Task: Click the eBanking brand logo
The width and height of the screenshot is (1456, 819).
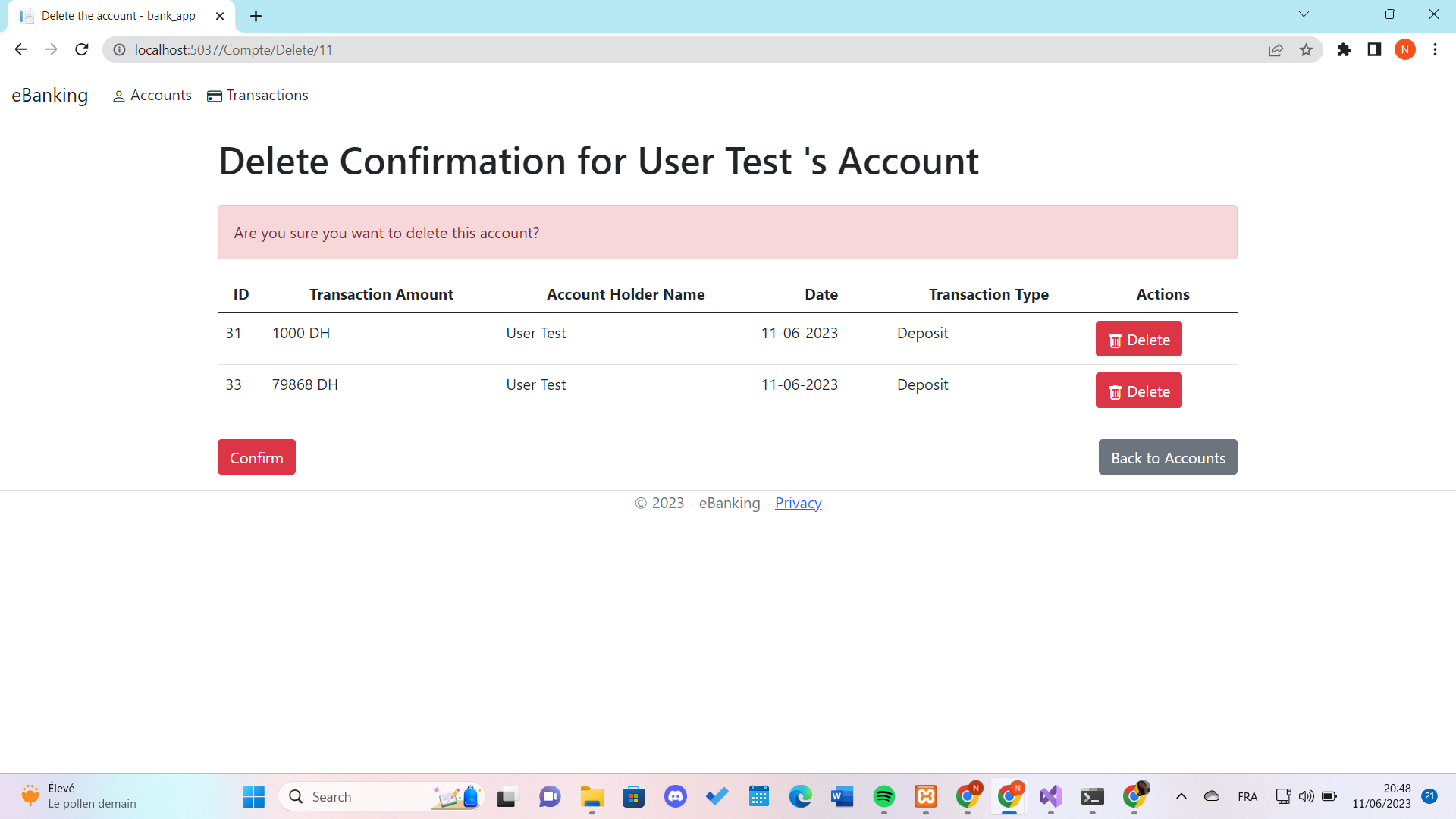Action: 50,96
